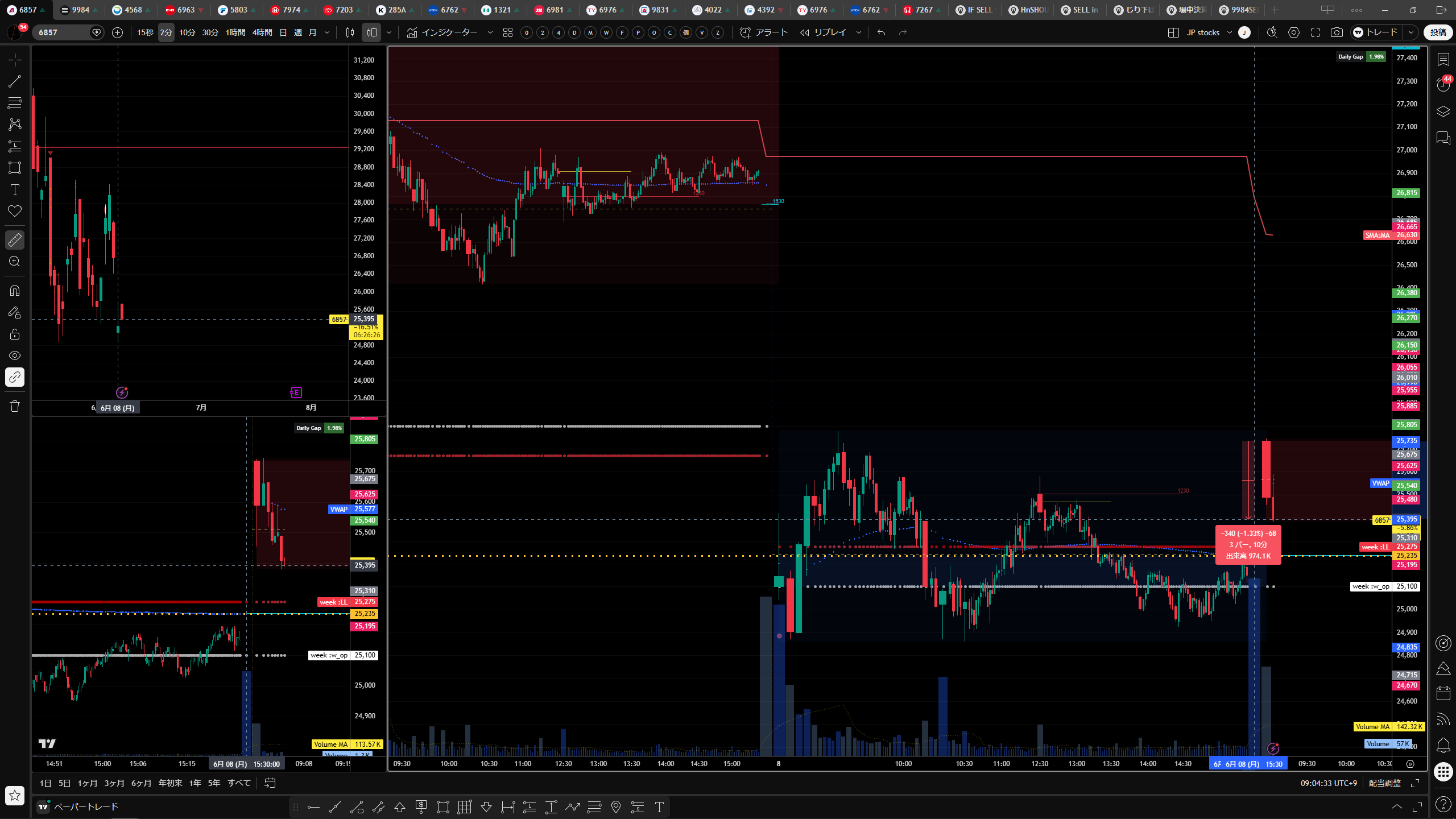Expand the indicators favorites dropdown chevron
This screenshot has height=819, width=1456.
point(490,32)
